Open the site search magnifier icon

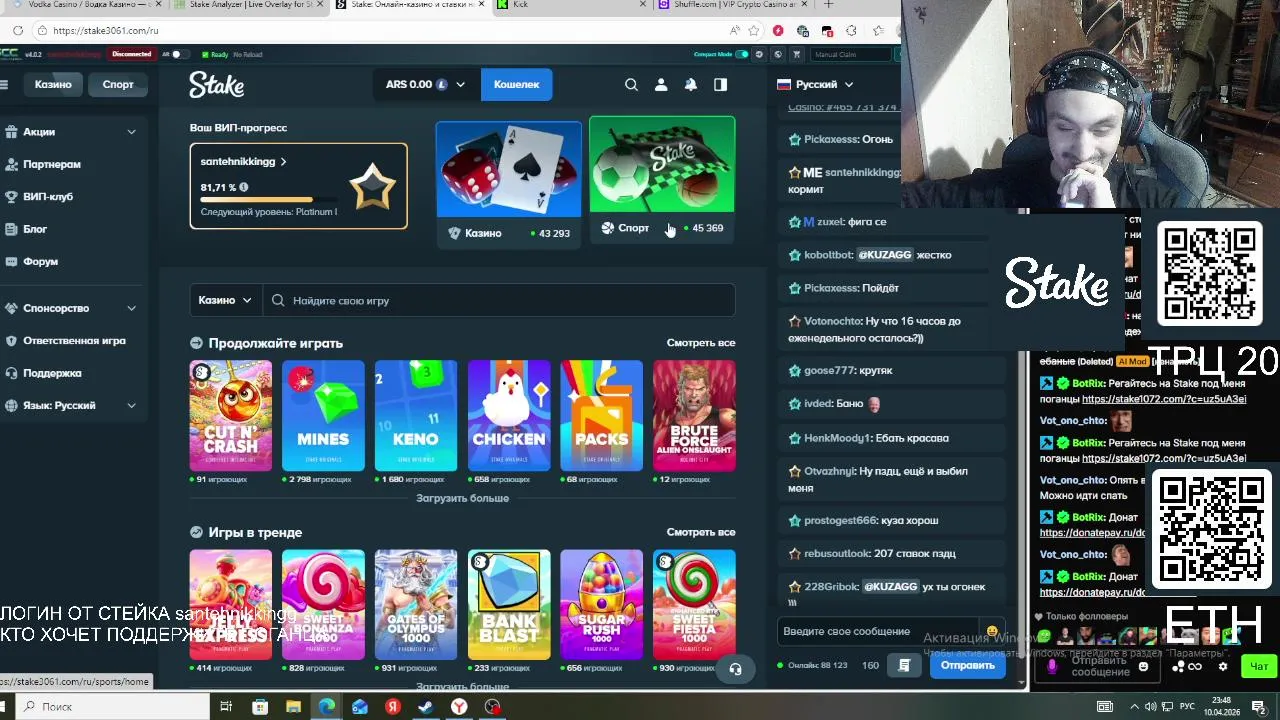tap(631, 85)
